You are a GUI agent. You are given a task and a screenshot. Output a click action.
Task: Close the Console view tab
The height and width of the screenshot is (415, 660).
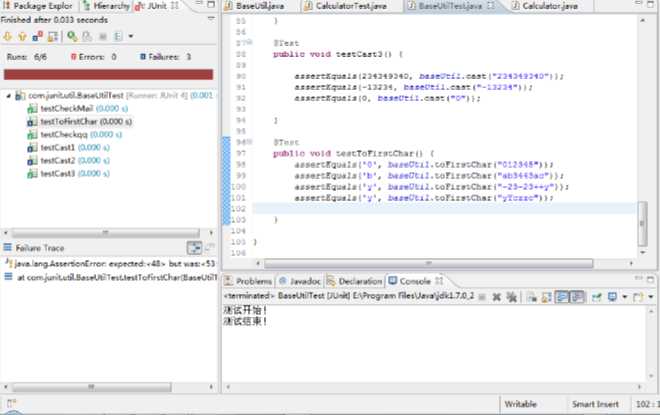coord(439,280)
